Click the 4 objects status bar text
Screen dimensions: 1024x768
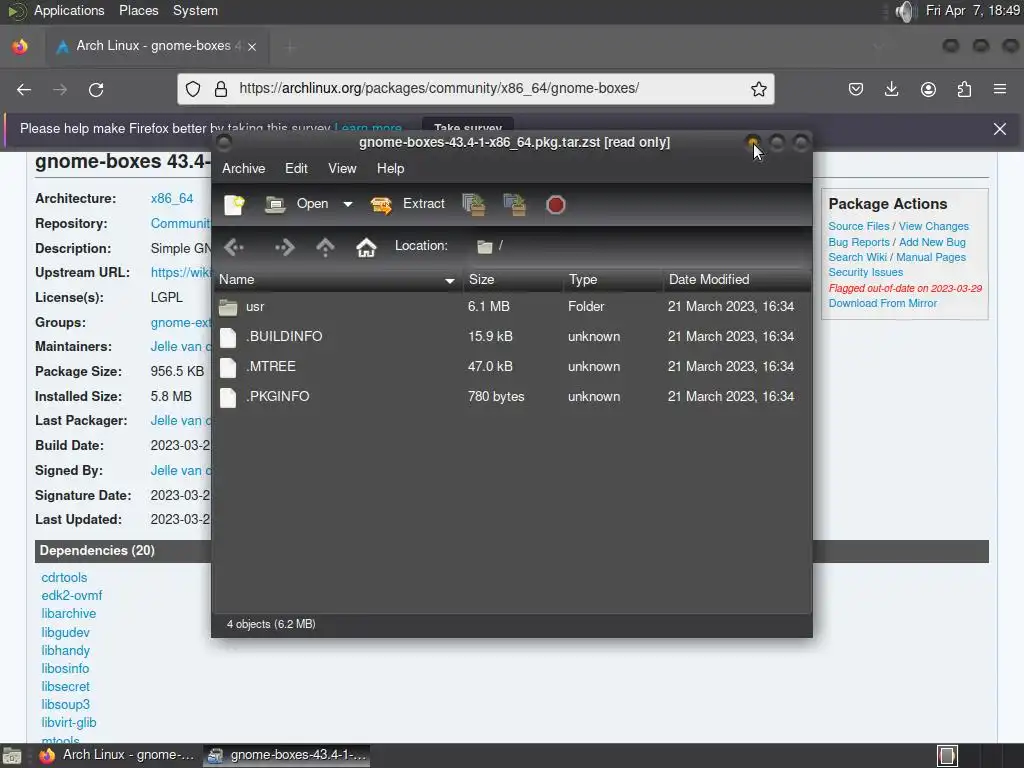point(271,624)
